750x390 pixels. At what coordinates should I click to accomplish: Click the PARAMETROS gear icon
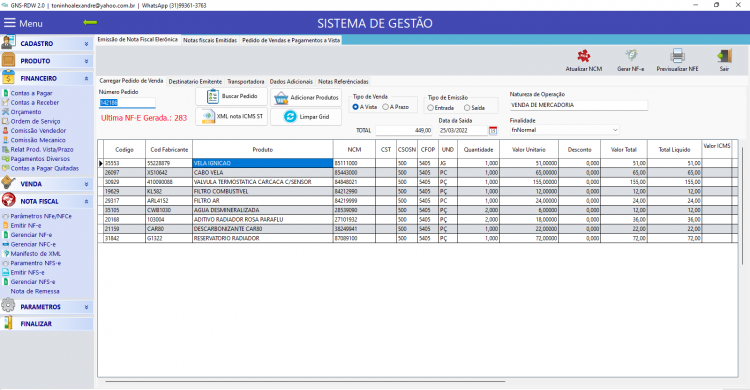tap(8, 305)
